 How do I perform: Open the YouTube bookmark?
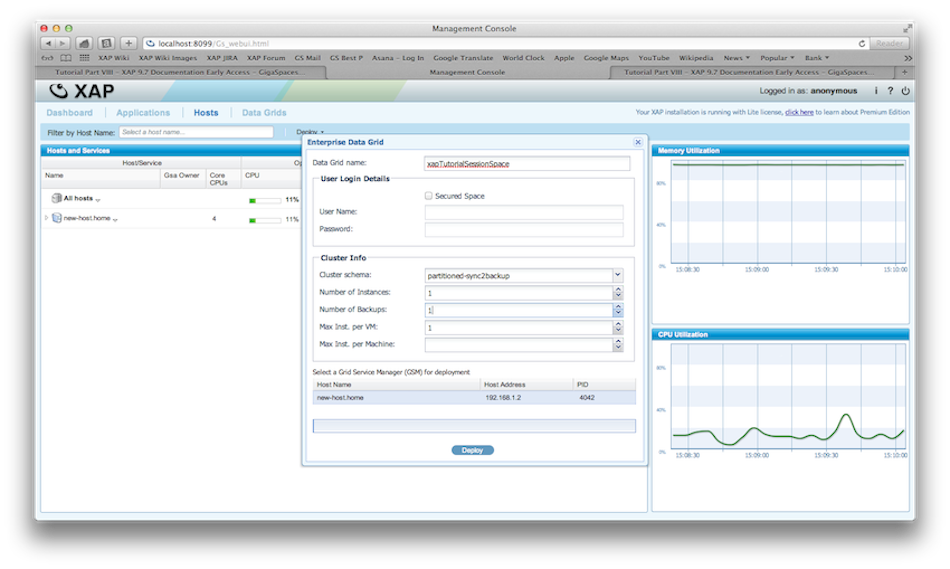point(654,58)
